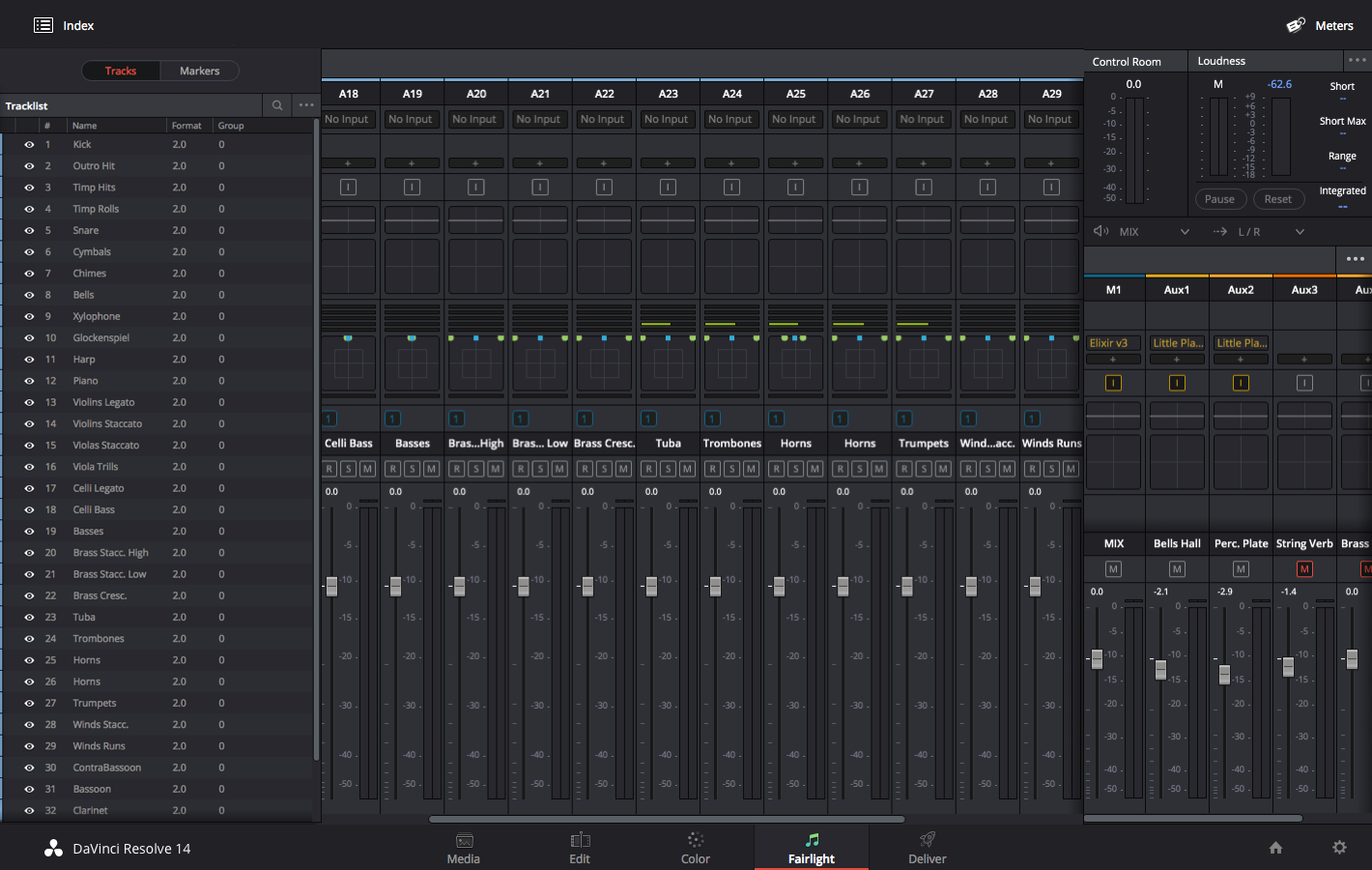Mute the Celli Bass channel
Image resolution: width=1372 pixels, height=870 pixels.
367,469
